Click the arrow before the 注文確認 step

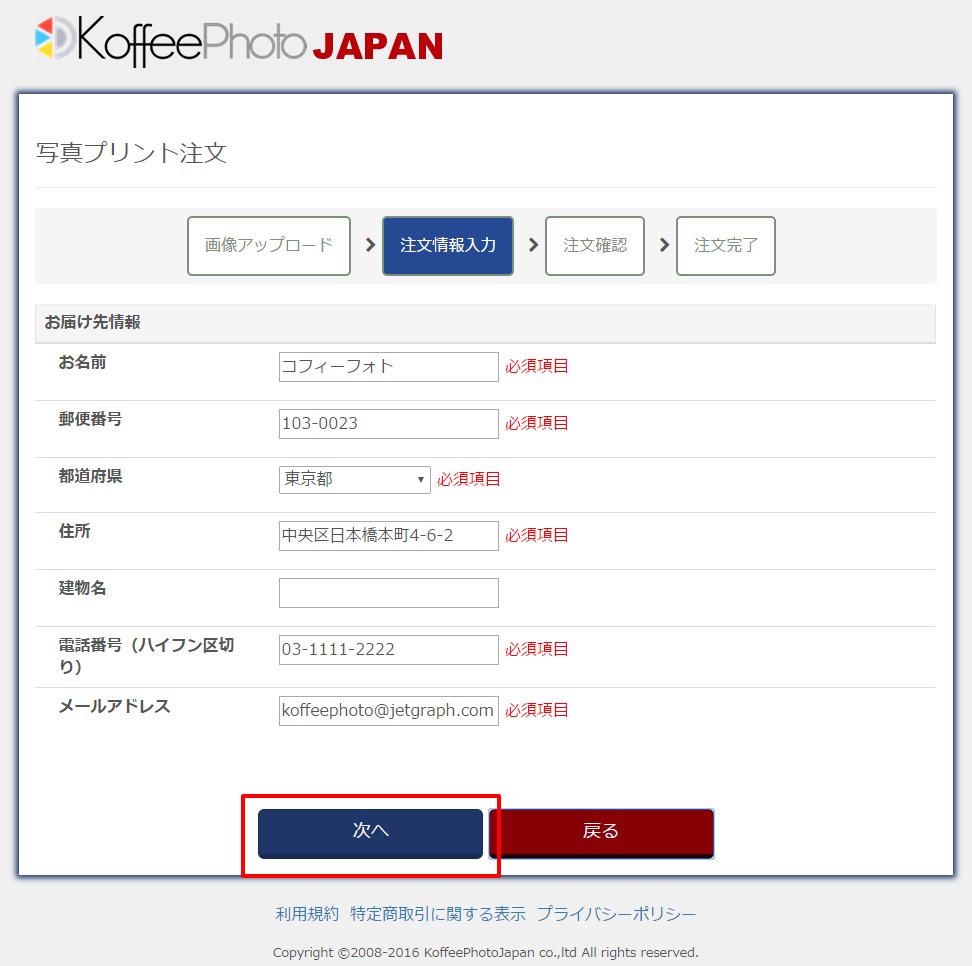pyautogui.click(x=531, y=246)
